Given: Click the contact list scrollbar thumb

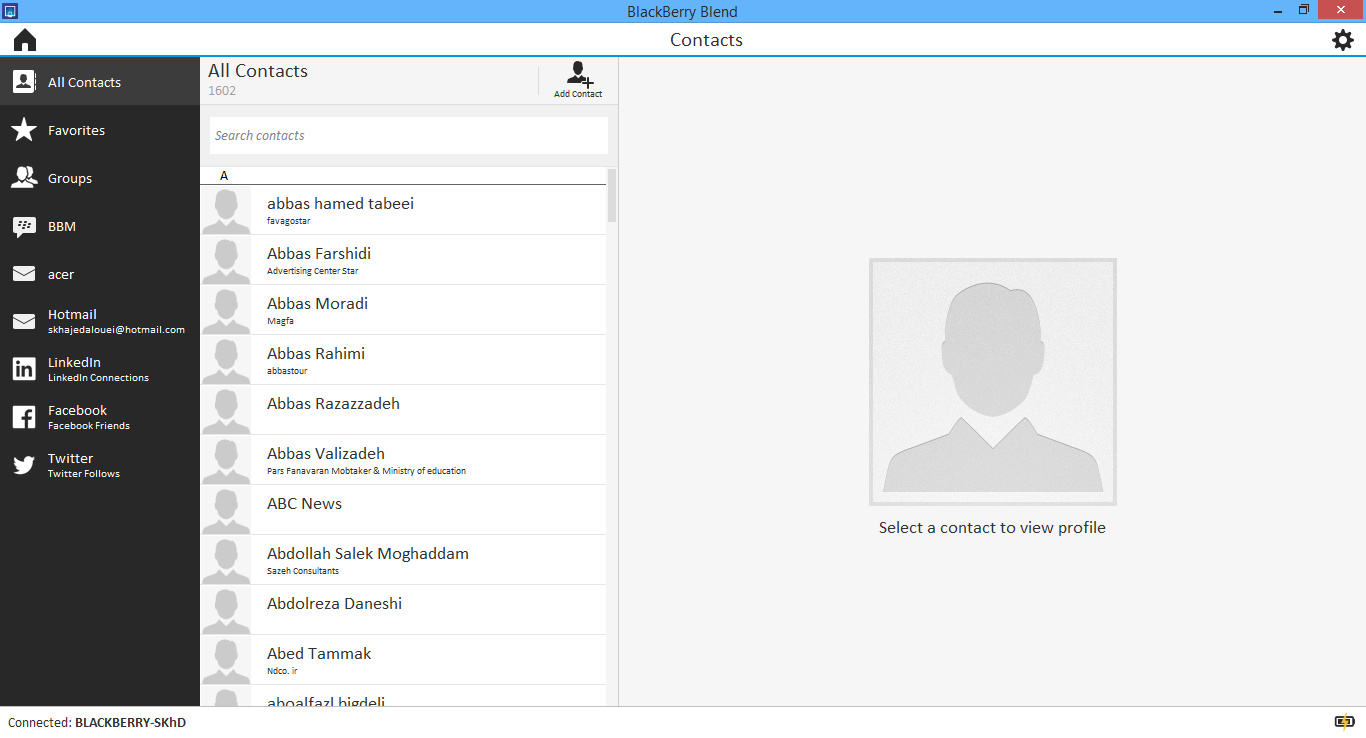Looking at the screenshot, I should [x=612, y=195].
